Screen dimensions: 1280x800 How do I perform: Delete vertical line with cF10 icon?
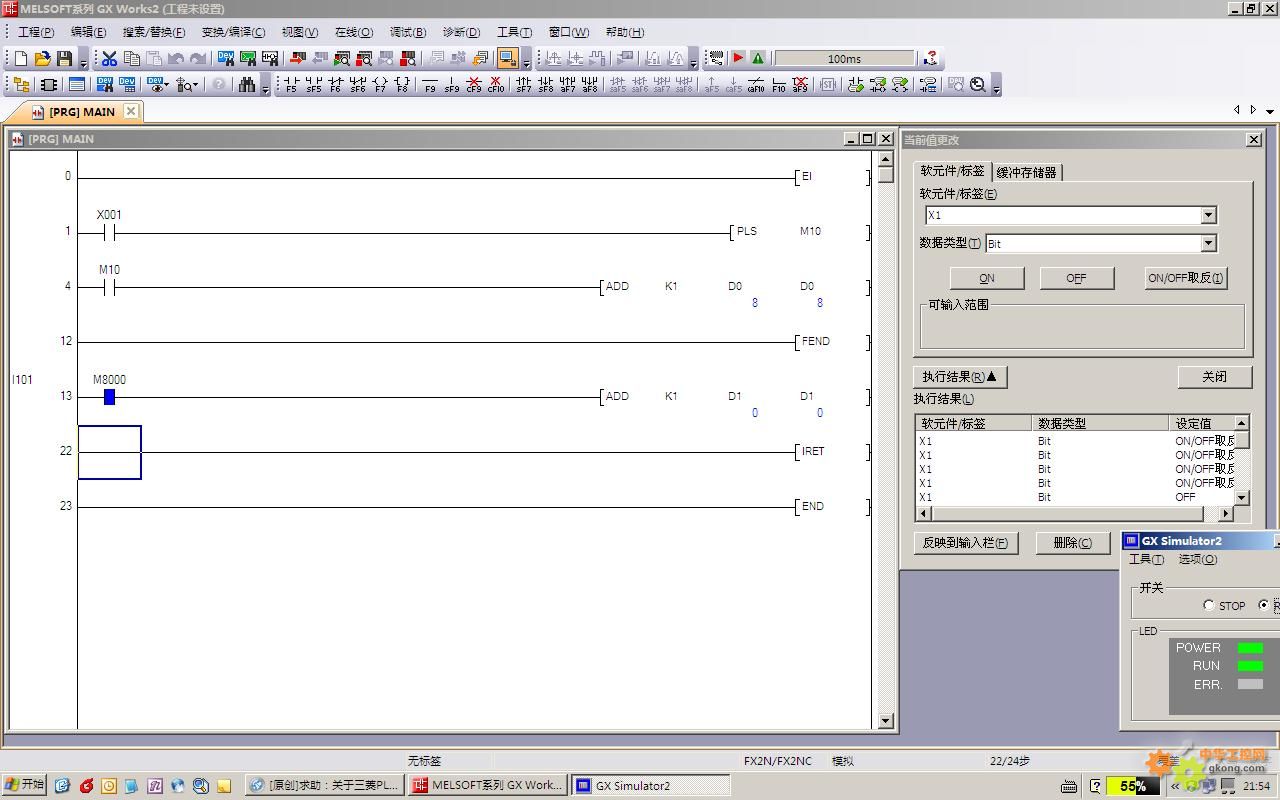coord(496,85)
